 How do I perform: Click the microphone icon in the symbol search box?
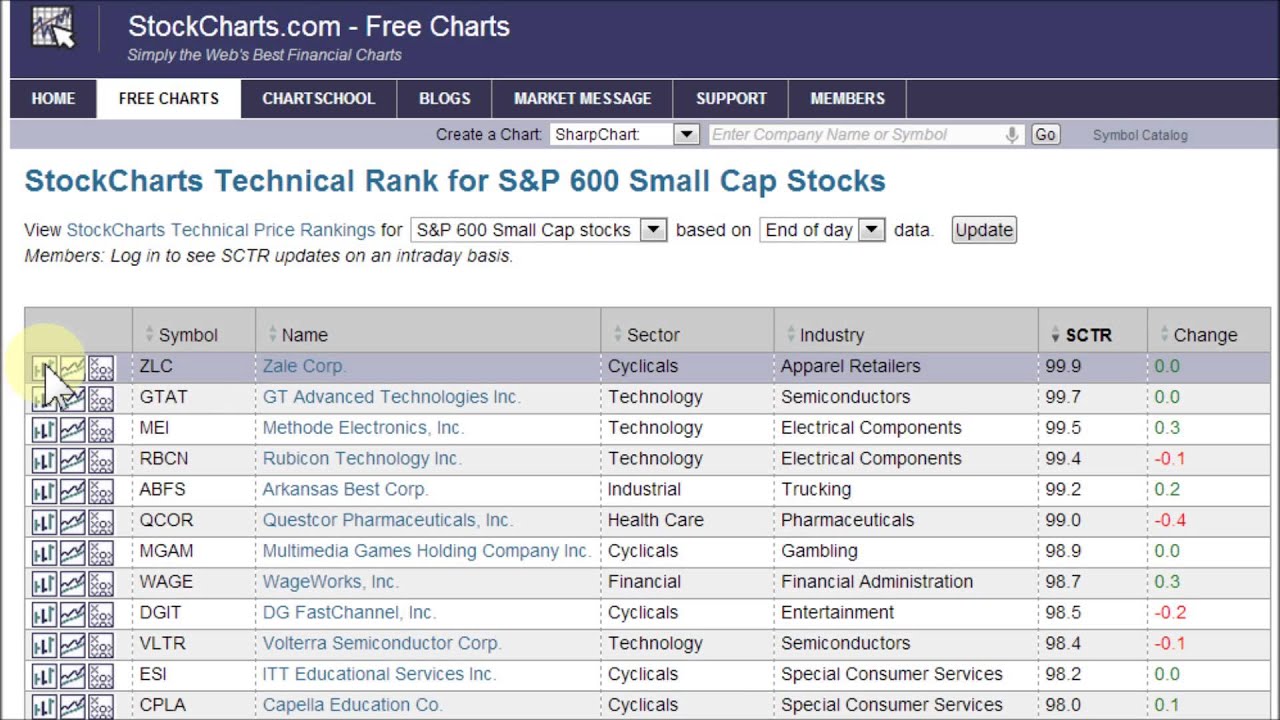1012,135
